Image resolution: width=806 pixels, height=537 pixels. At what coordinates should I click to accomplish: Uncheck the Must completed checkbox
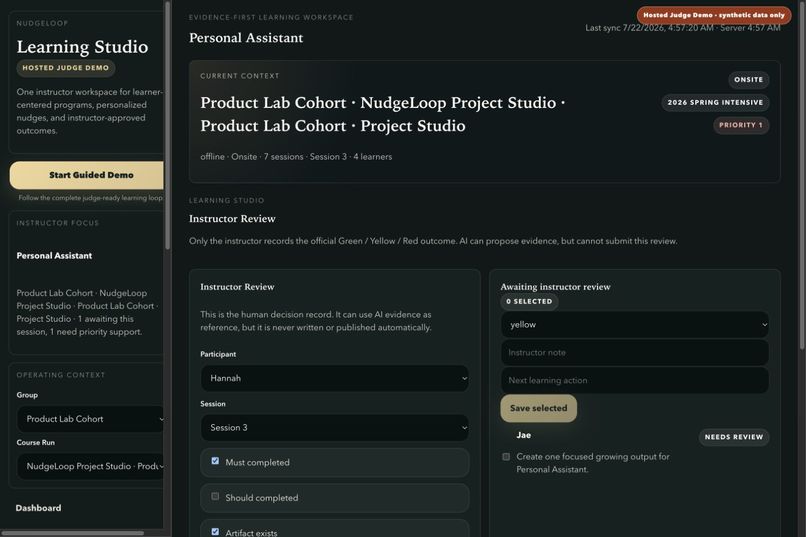215,461
